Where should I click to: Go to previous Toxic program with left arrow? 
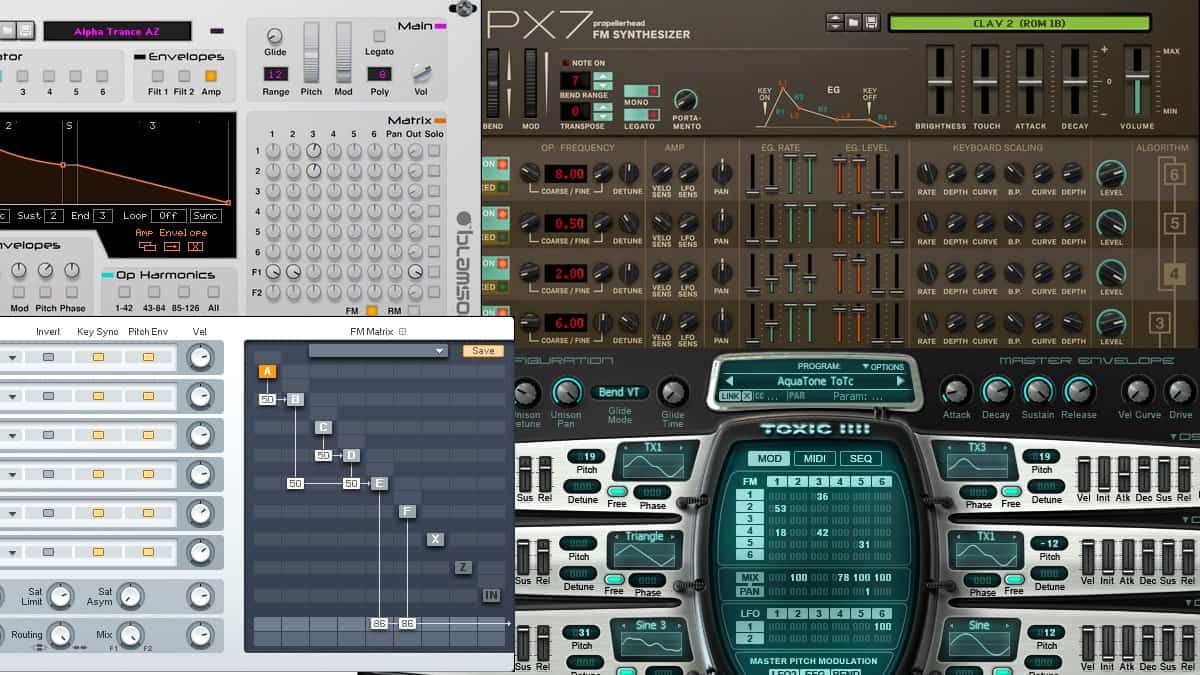(730, 381)
